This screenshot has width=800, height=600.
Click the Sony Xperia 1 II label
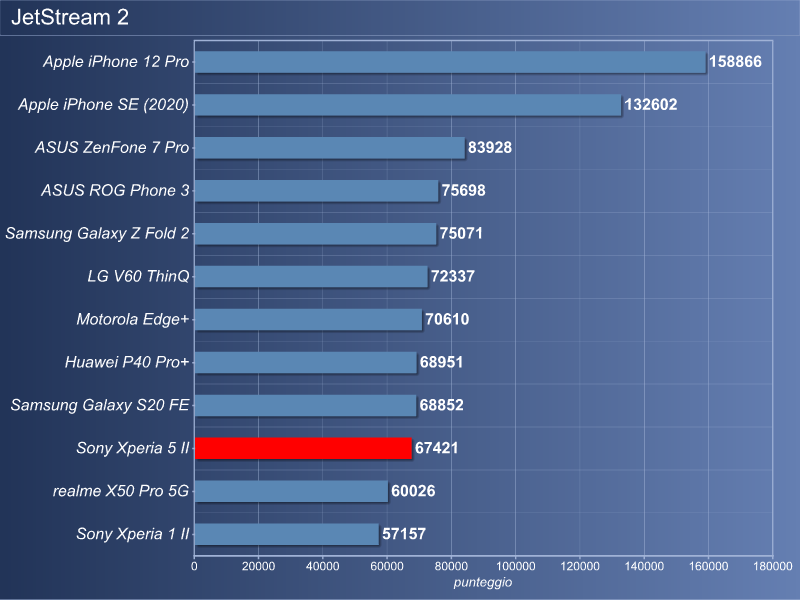coord(133,534)
